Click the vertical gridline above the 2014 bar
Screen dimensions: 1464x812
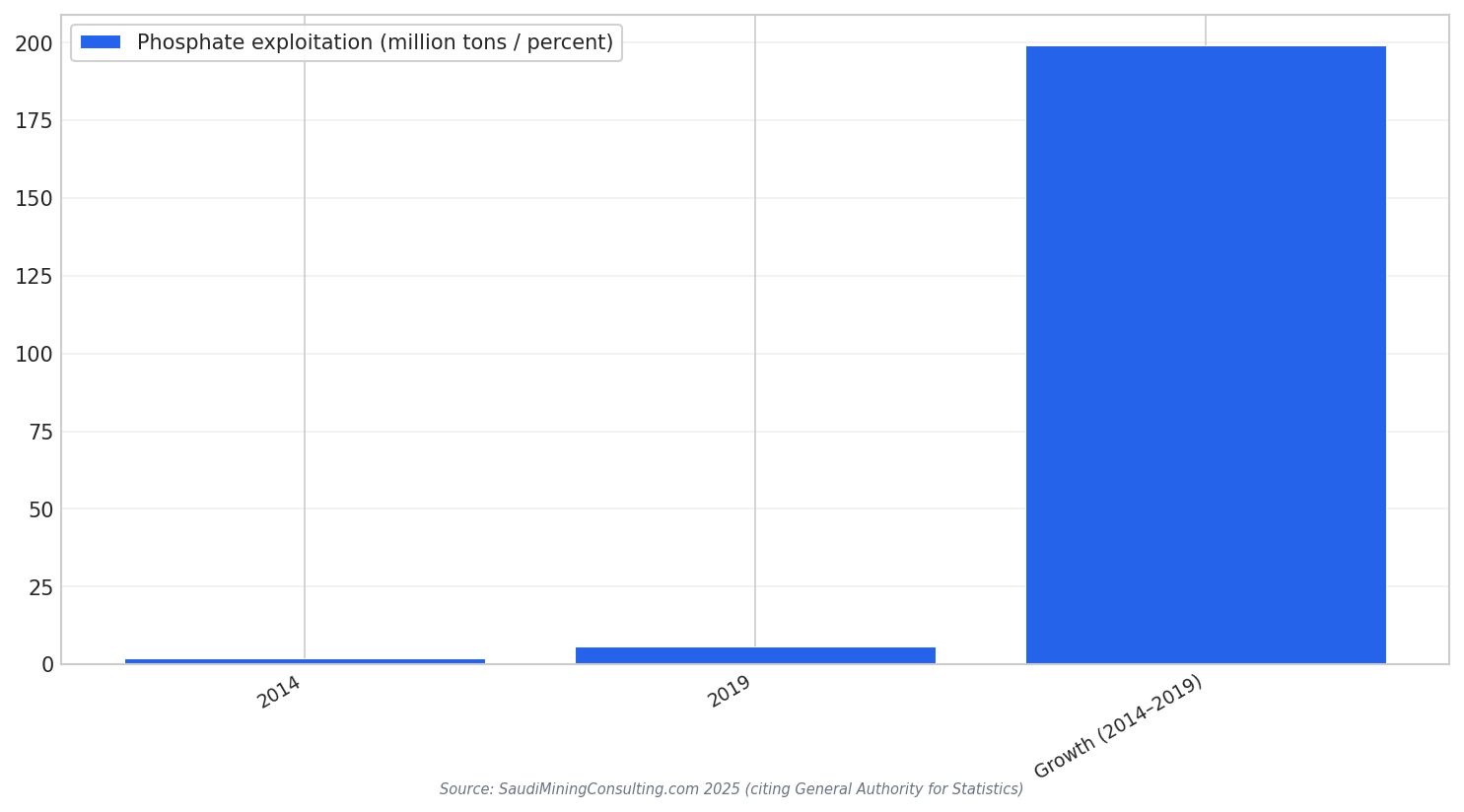tap(305, 337)
